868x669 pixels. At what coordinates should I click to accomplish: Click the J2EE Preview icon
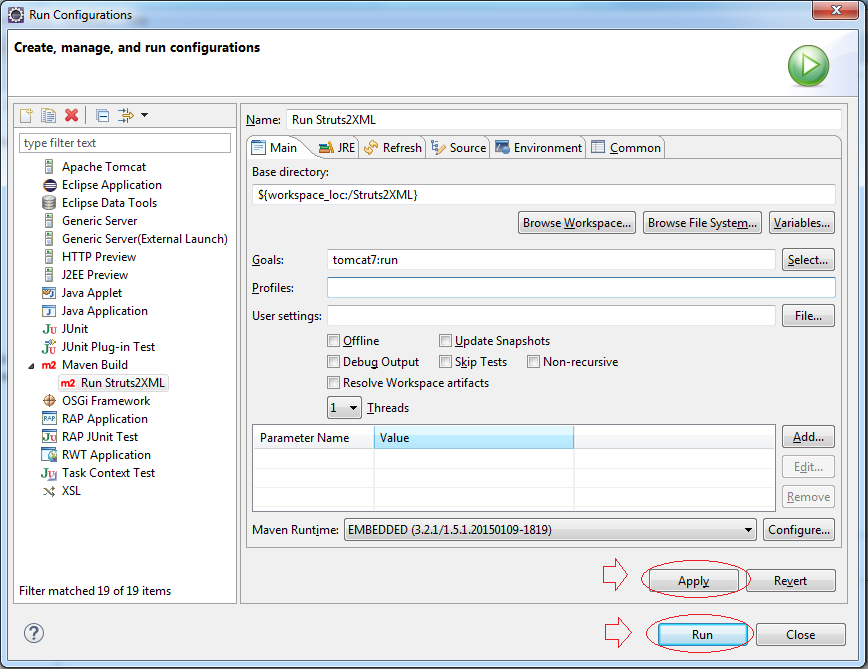coord(49,274)
